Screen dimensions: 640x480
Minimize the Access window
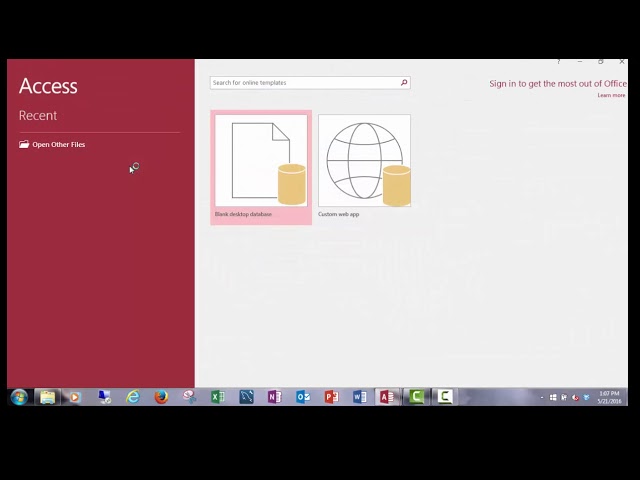coord(580,62)
